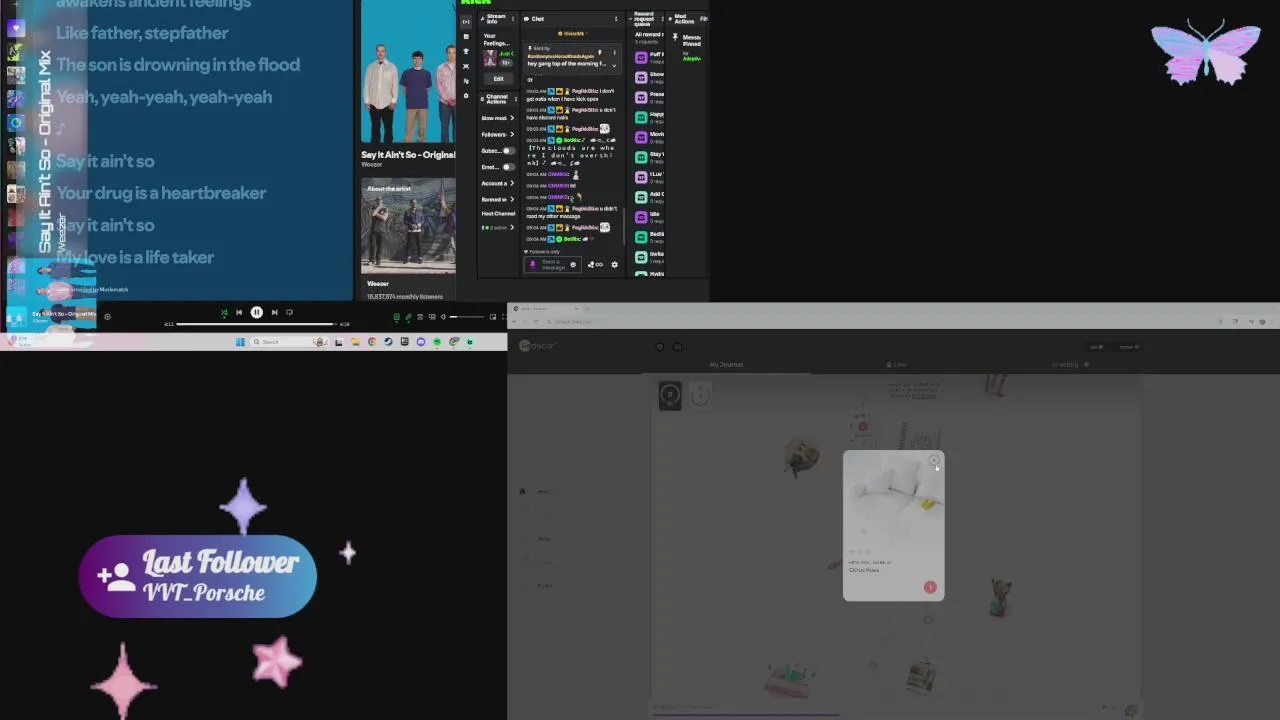This screenshot has width=1280, height=720.
Task: Open Chrome from the taskbar
Action: (372, 342)
